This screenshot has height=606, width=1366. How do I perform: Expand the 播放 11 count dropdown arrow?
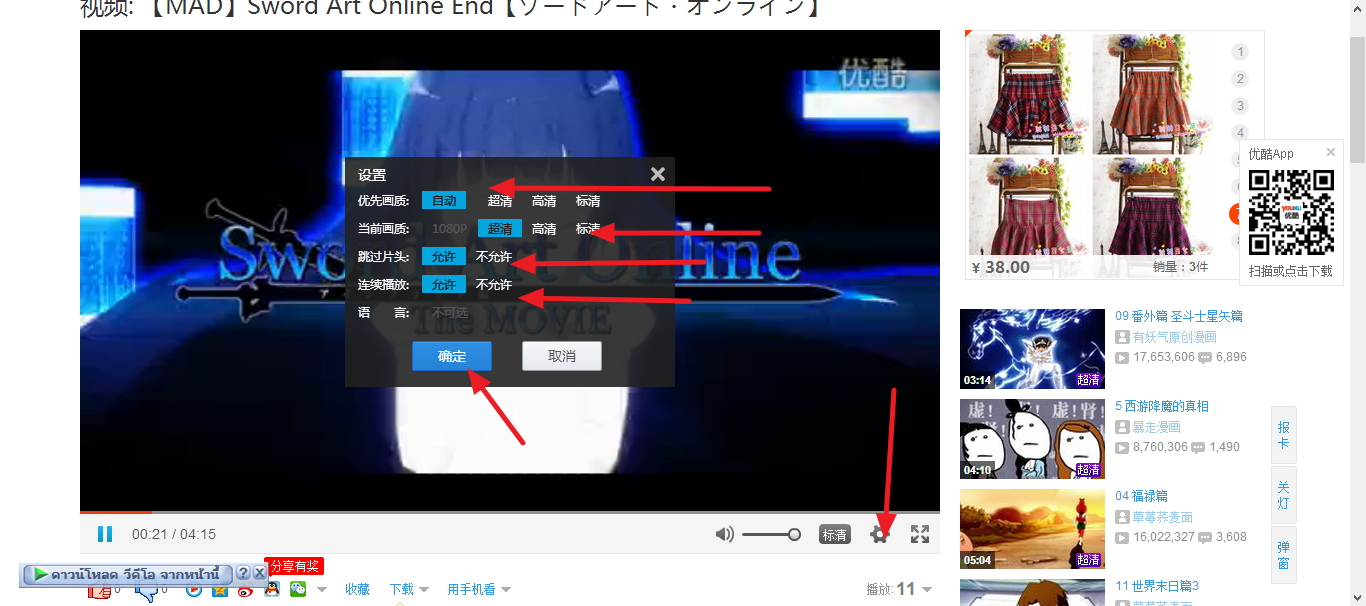pos(927,590)
